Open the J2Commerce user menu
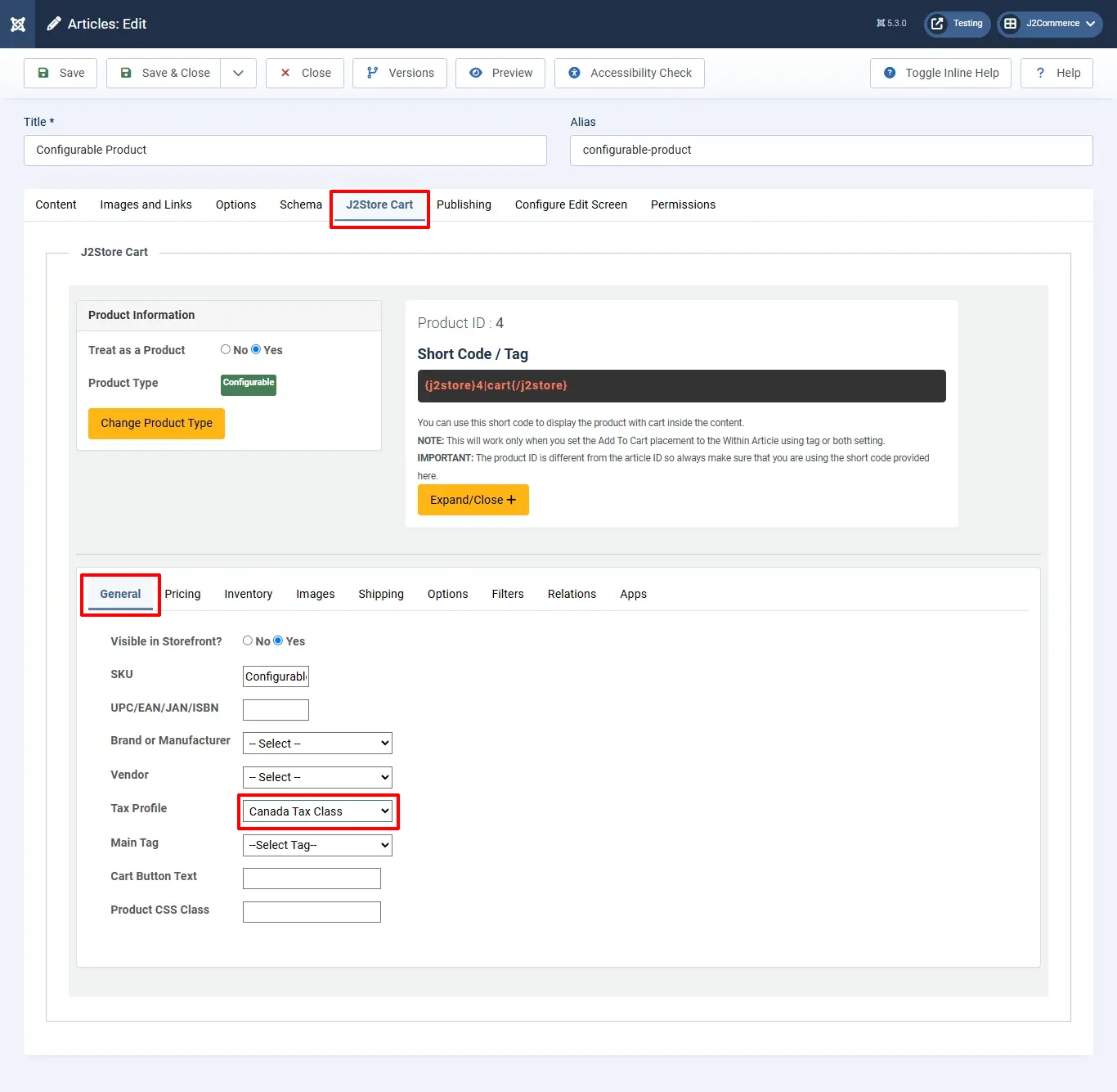The height and width of the screenshot is (1092, 1117). click(x=1049, y=24)
